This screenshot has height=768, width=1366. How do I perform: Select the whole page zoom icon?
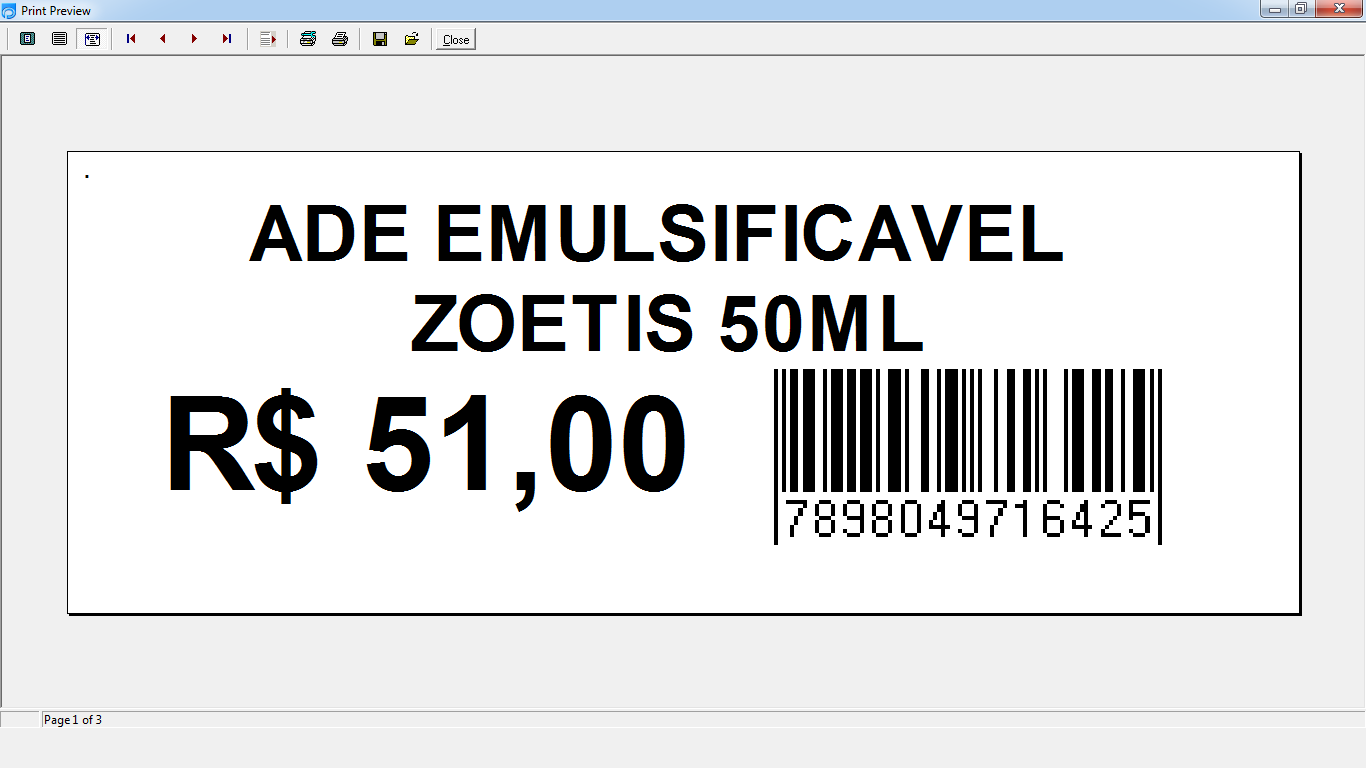[x=28, y=39]
